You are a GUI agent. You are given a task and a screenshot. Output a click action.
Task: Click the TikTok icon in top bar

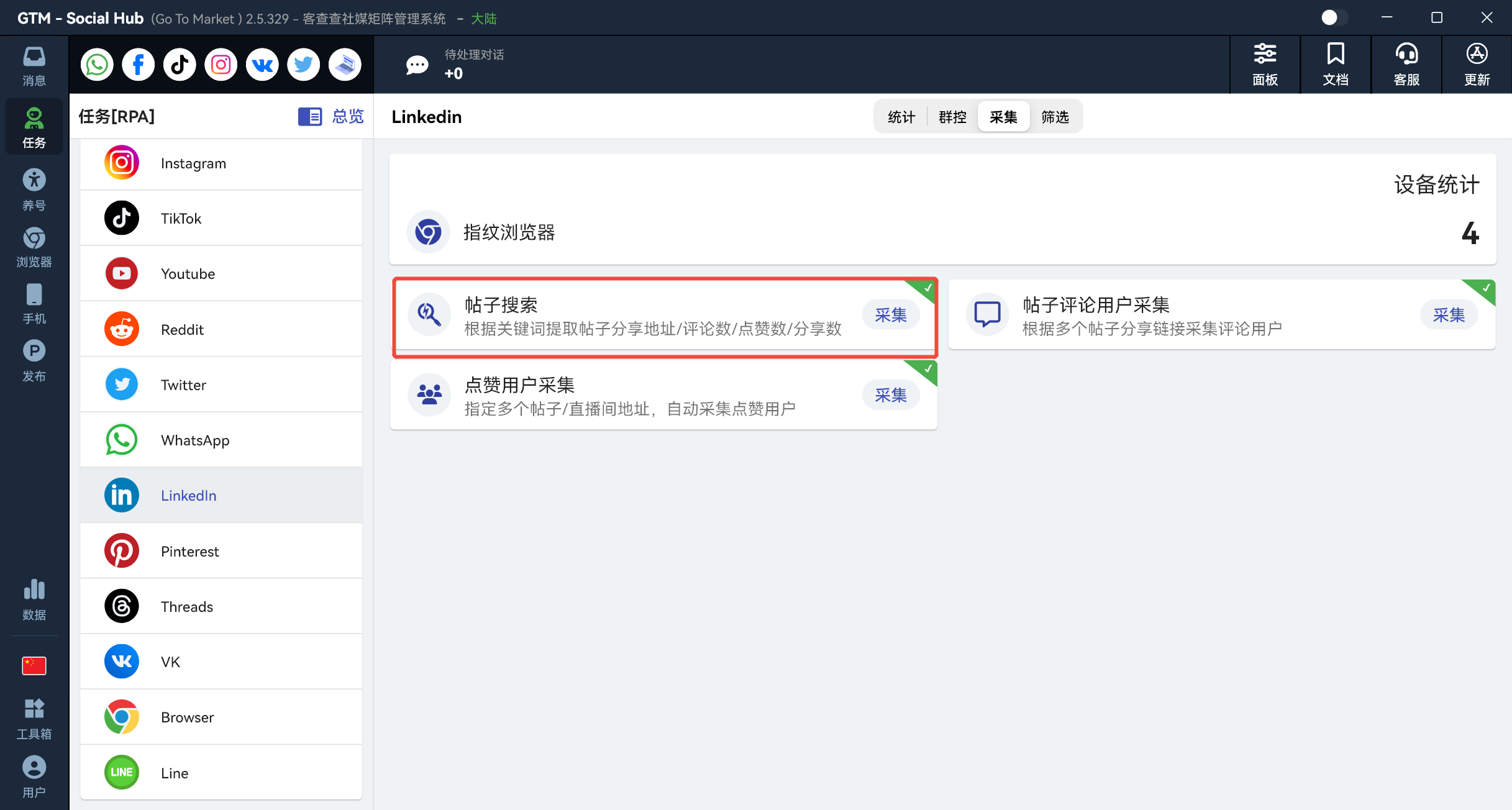[180, 65]
